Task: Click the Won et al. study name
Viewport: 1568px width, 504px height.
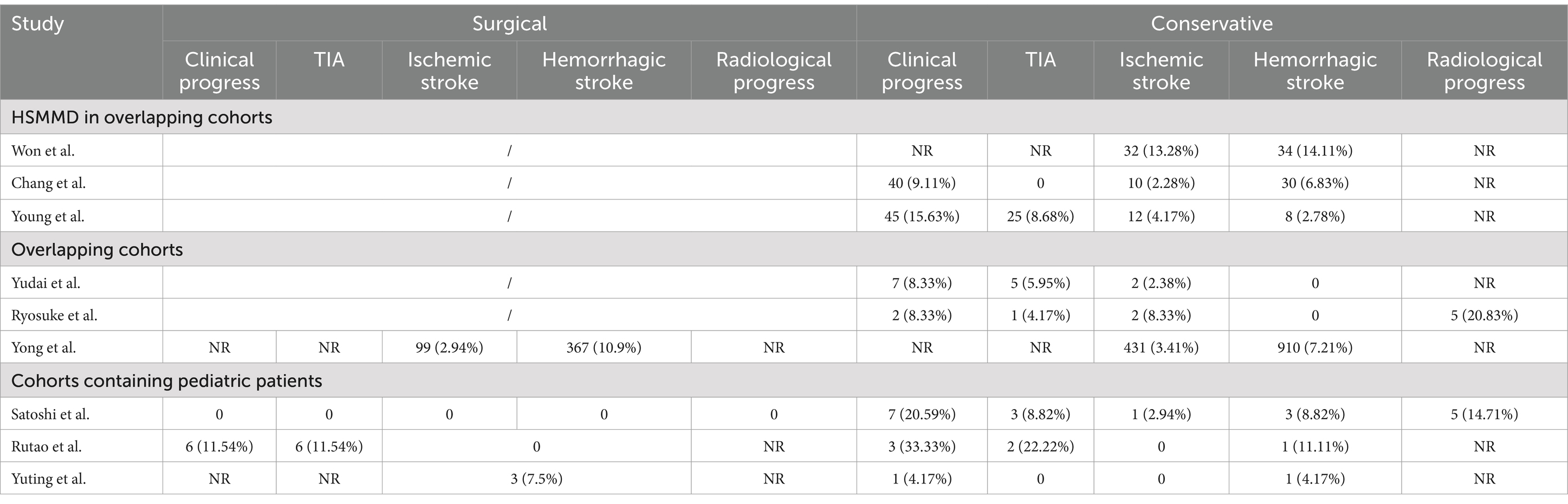Action: (x=43, y=150)
